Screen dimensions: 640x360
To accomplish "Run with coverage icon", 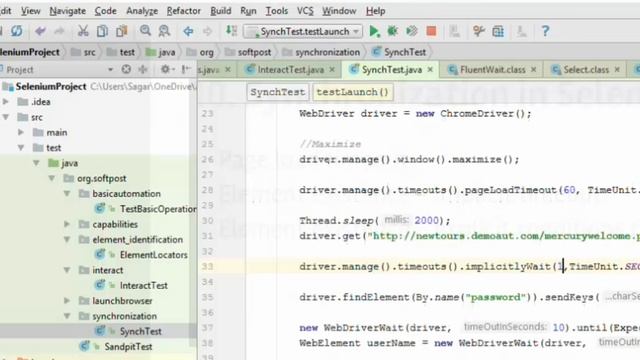I will tap(412, 31).
